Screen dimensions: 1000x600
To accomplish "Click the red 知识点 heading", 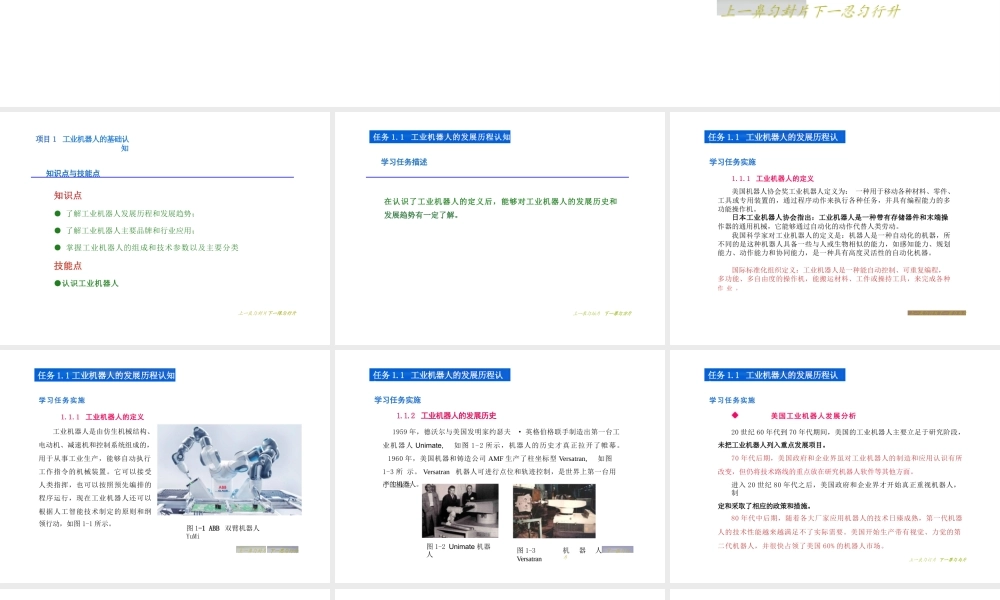I will tap(68, 196).
